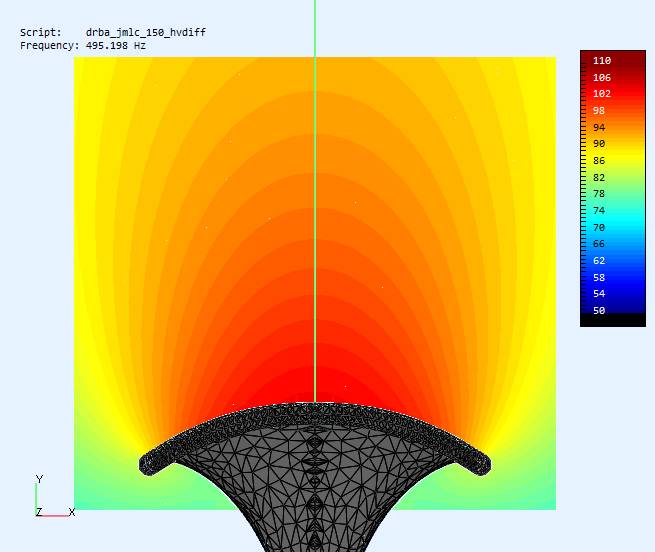
Task: Click the 110 value on color legend
Action: click(x=602, y=61)
